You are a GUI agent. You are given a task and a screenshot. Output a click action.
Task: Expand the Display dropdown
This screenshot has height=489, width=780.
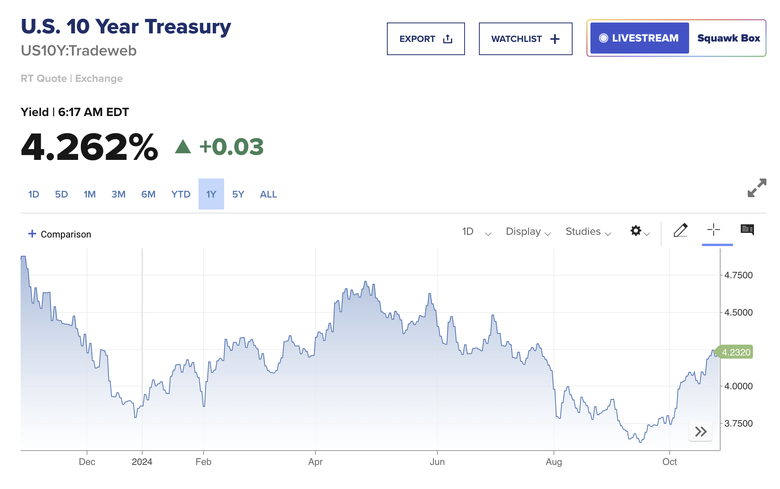(529, 232)
